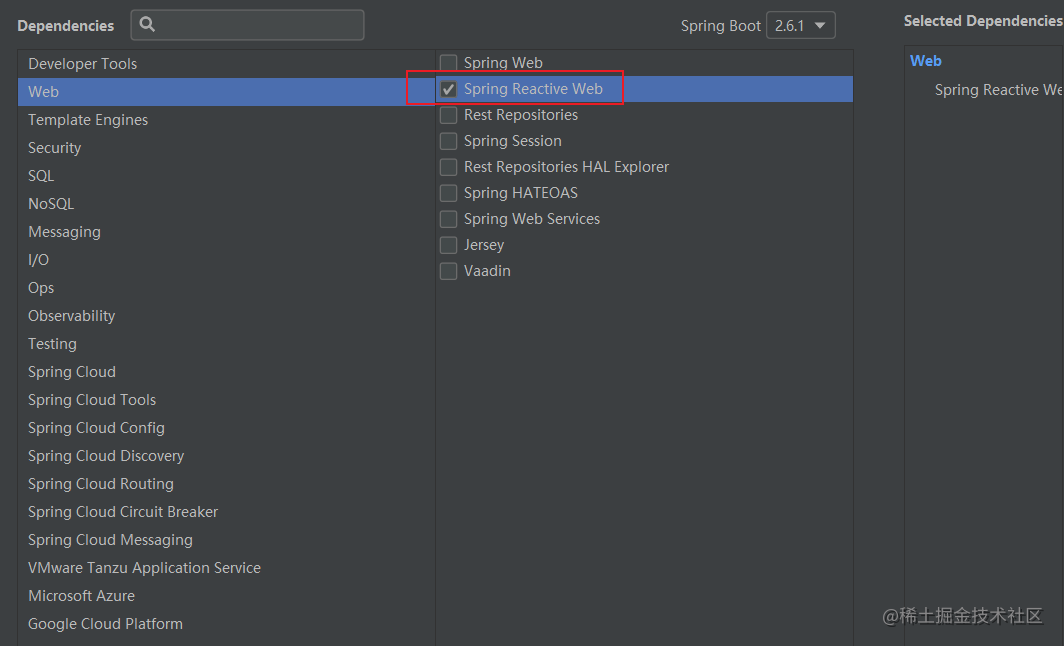Focus the dependencies search field
Image resolution: width=1064 pixels, height=646 pixels.
(x=248, y=25)
